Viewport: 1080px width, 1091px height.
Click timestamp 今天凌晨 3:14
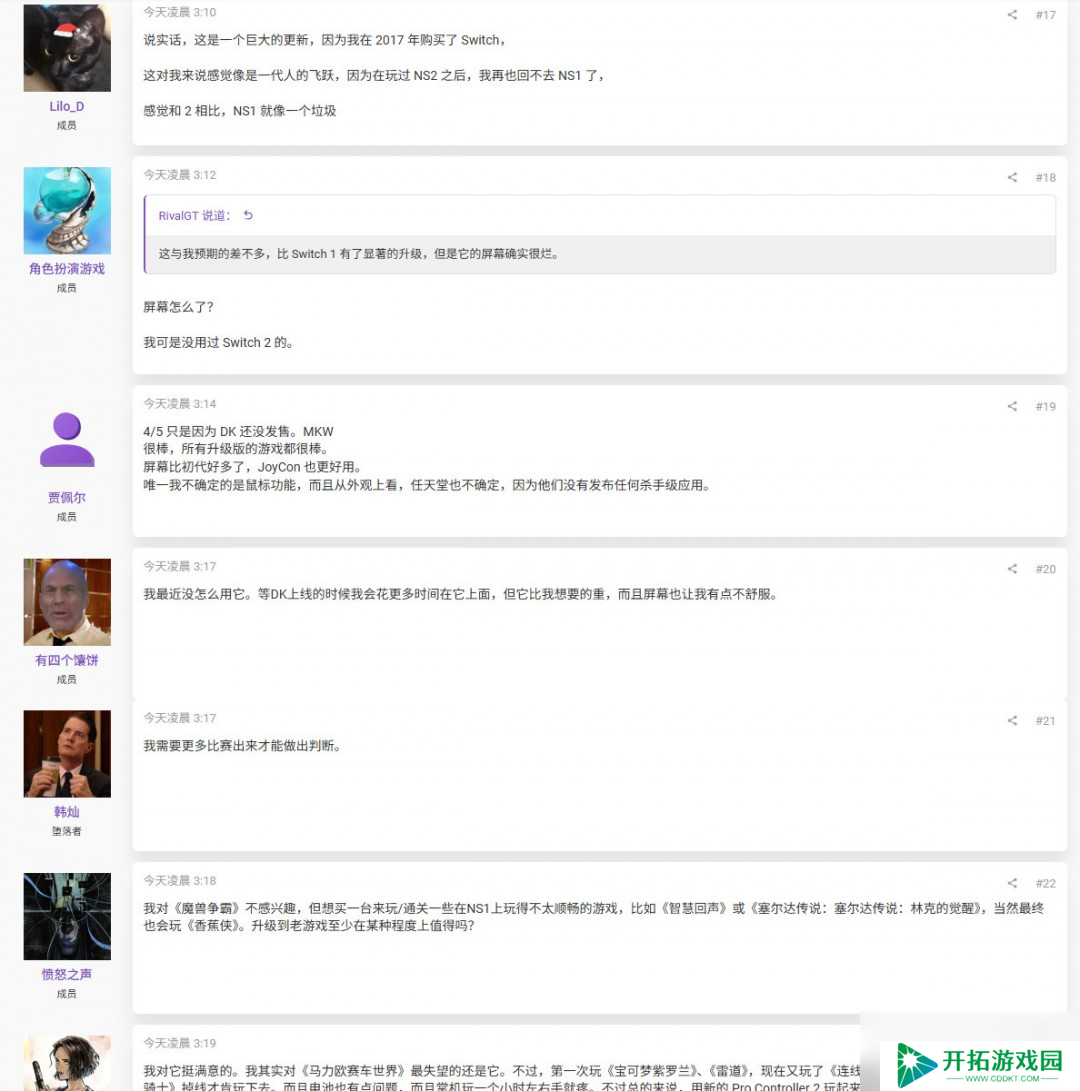click(x=180, y=404)
